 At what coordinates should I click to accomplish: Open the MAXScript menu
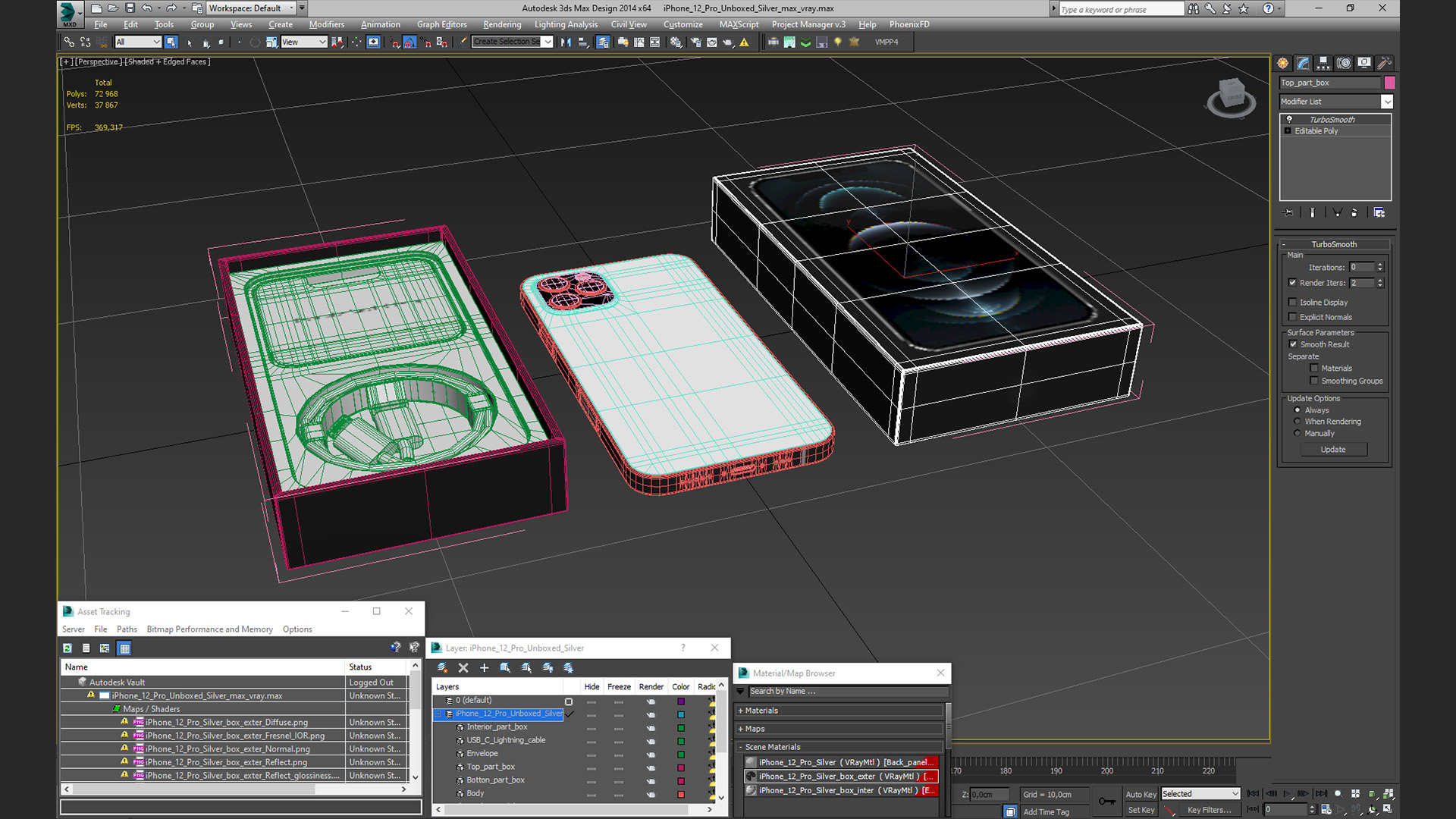(739, 24)
